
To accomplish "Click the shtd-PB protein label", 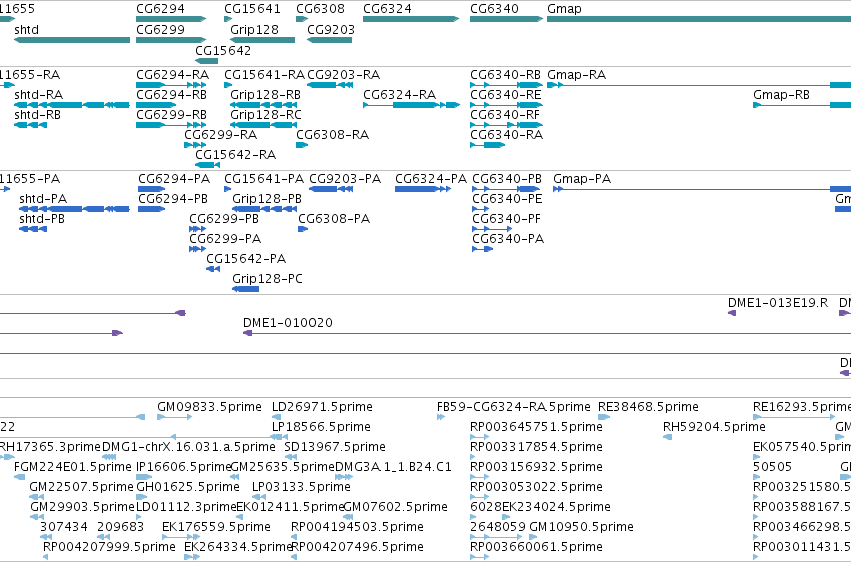I will [x=42, y=219].
